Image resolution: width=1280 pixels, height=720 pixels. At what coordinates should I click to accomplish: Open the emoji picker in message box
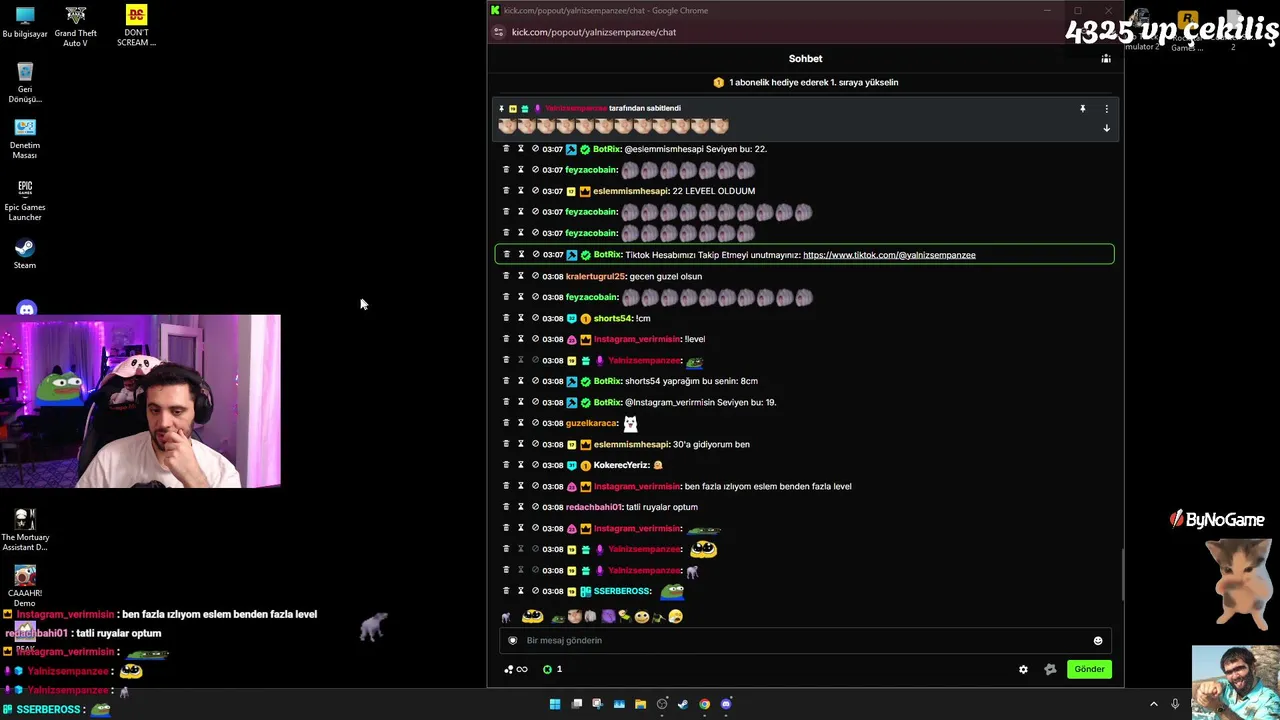click(x=1098, y=641)
